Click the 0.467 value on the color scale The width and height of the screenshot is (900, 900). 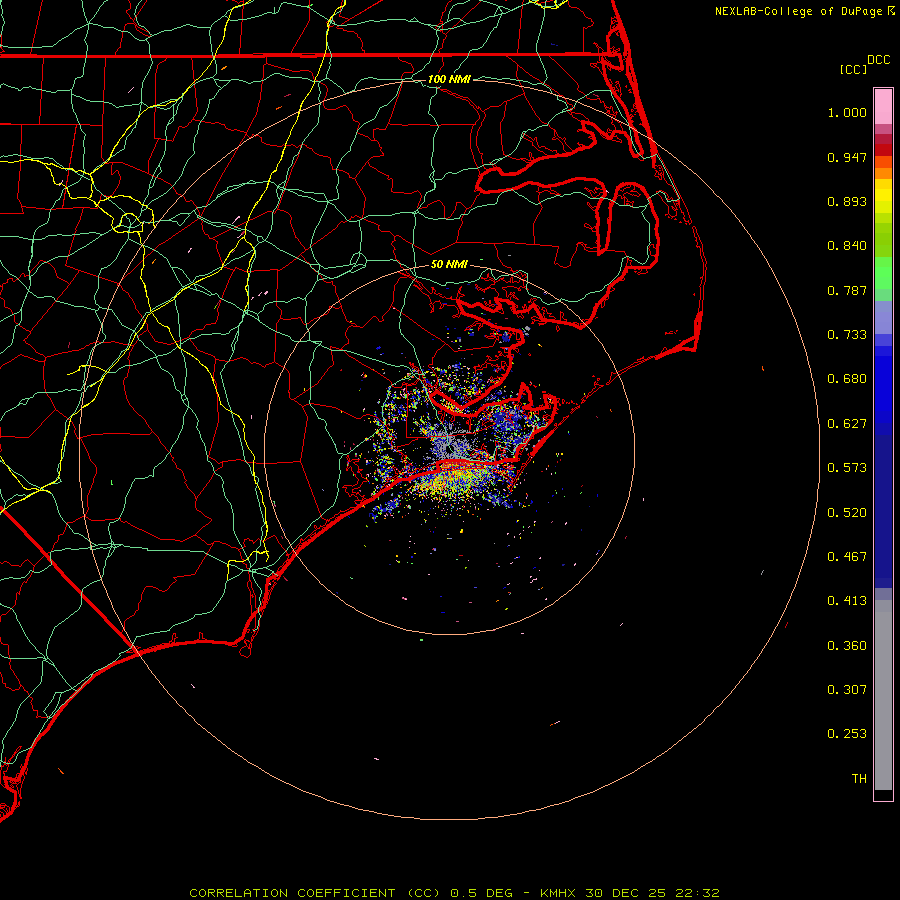[847, 557]
